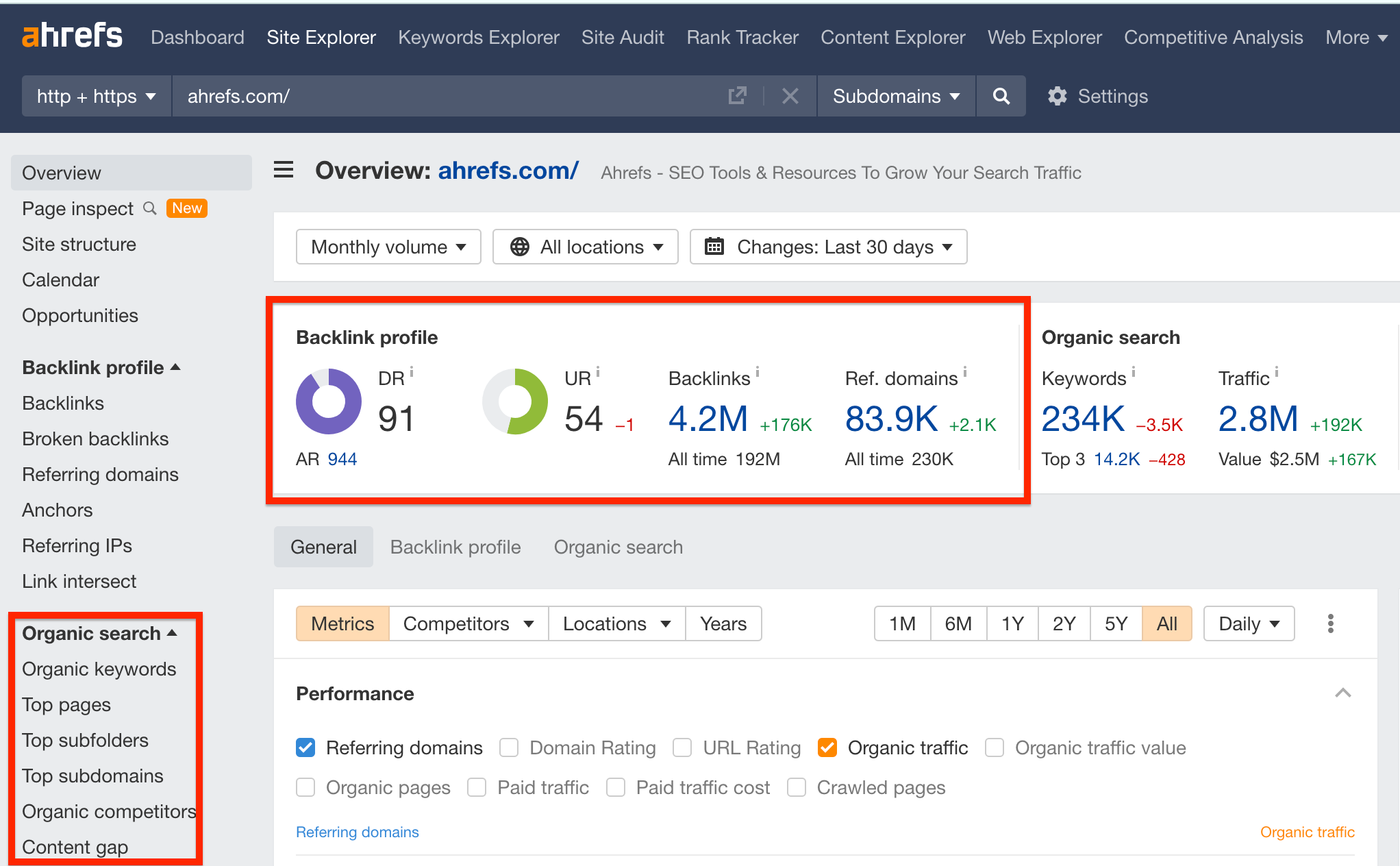Open Changes: Last 30 days dropdown
The image size is (1400, 866).
[828, 247]
